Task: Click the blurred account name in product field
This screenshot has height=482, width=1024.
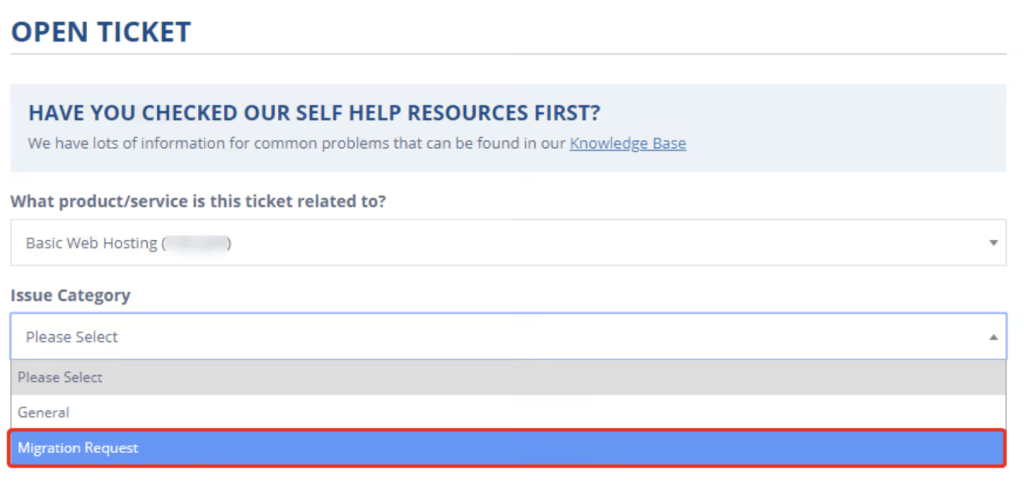Action: (196, 243)
